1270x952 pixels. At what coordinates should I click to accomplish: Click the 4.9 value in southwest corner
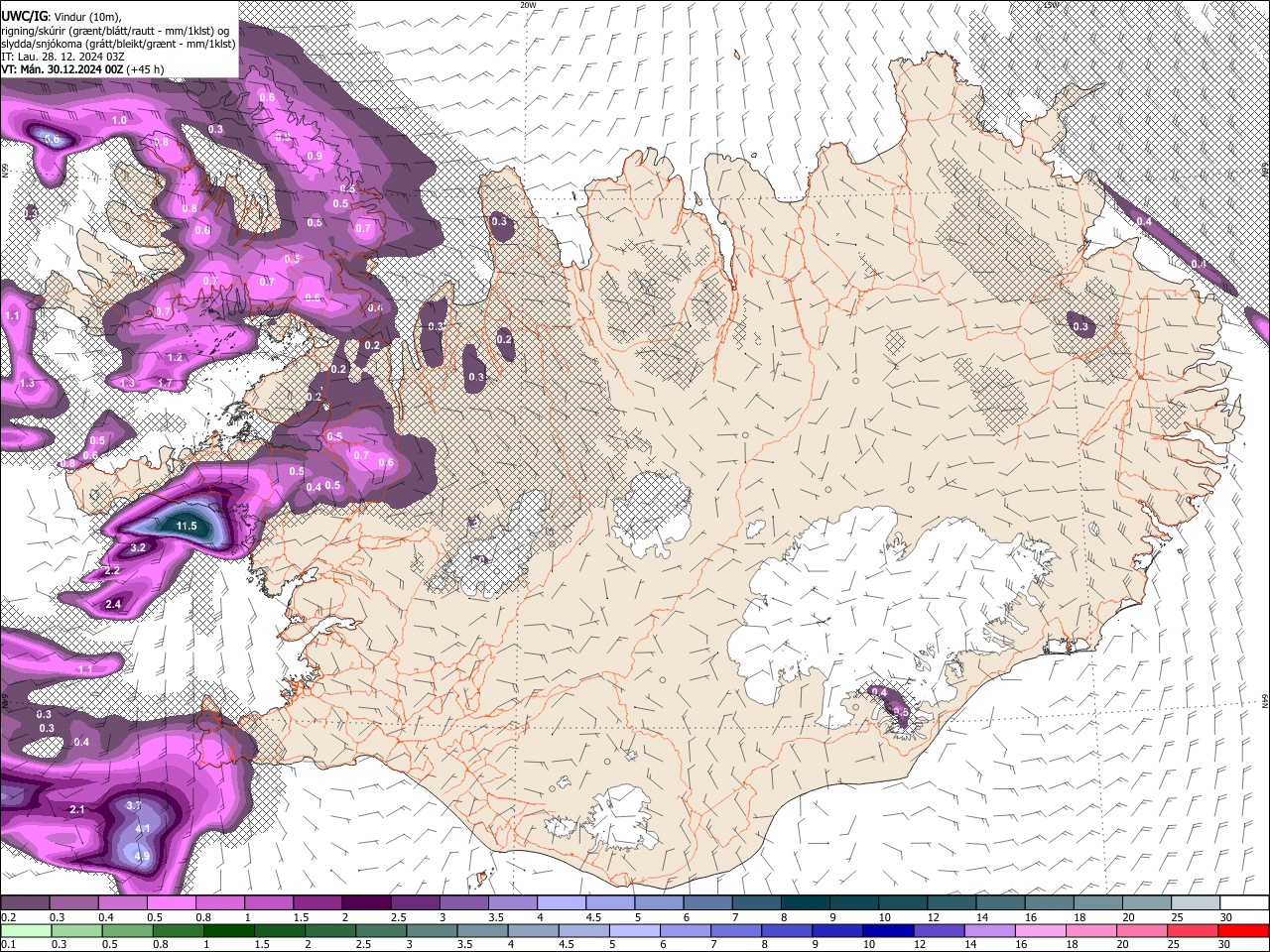click(x=142, y=857)
